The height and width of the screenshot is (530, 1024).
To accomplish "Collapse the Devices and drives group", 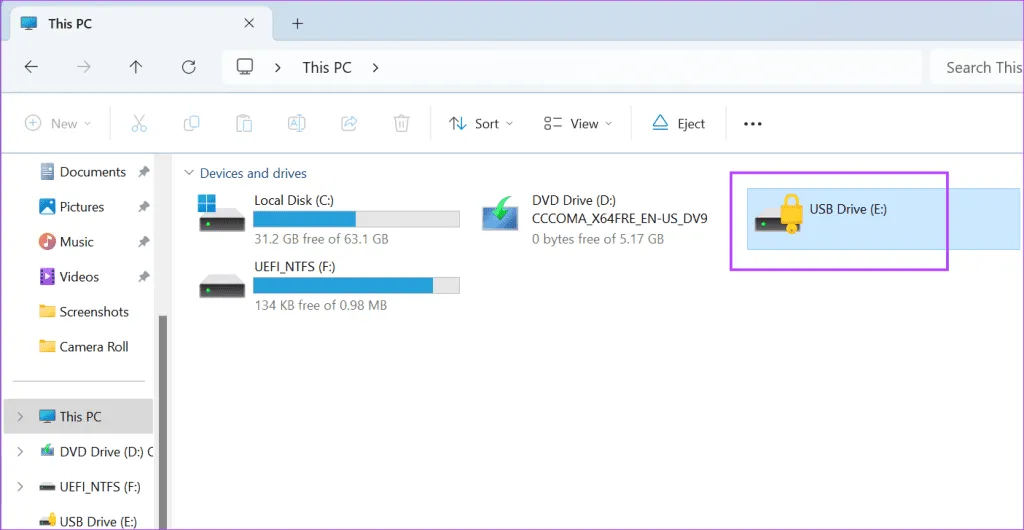I will point(186,174).
